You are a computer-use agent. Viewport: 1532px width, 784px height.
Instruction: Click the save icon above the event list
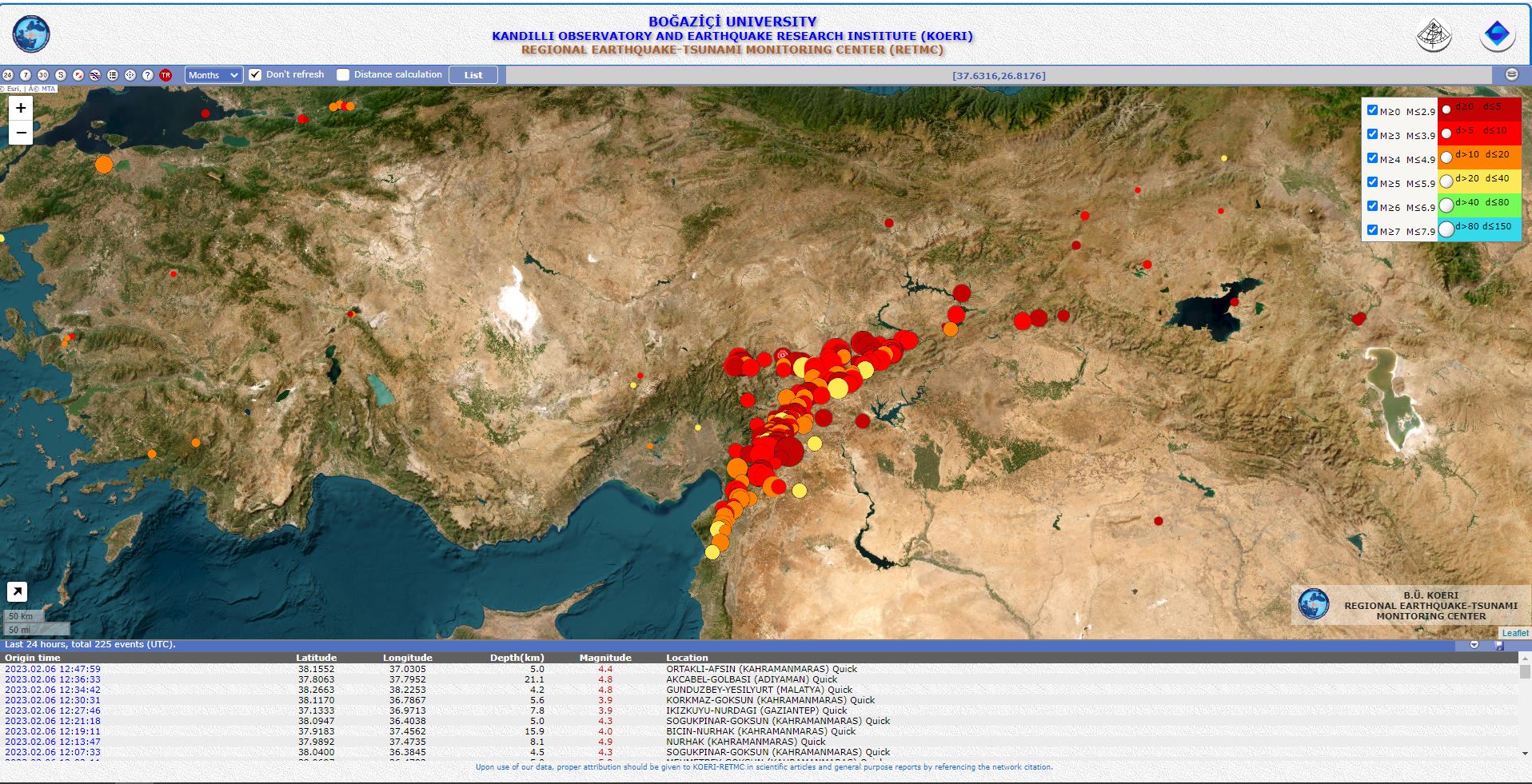pyautogui.click(x=1498, y=645)
